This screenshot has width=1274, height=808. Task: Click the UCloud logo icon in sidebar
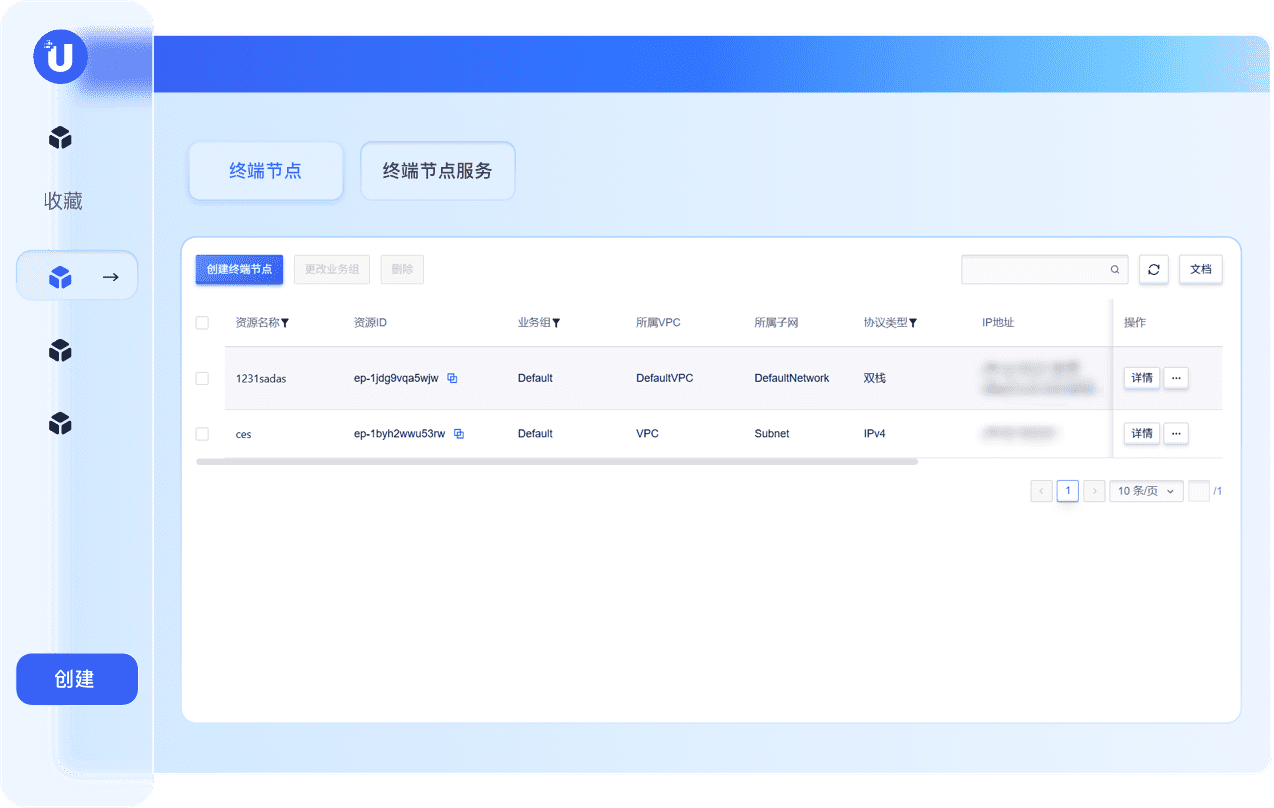click(x=60, y=57)
